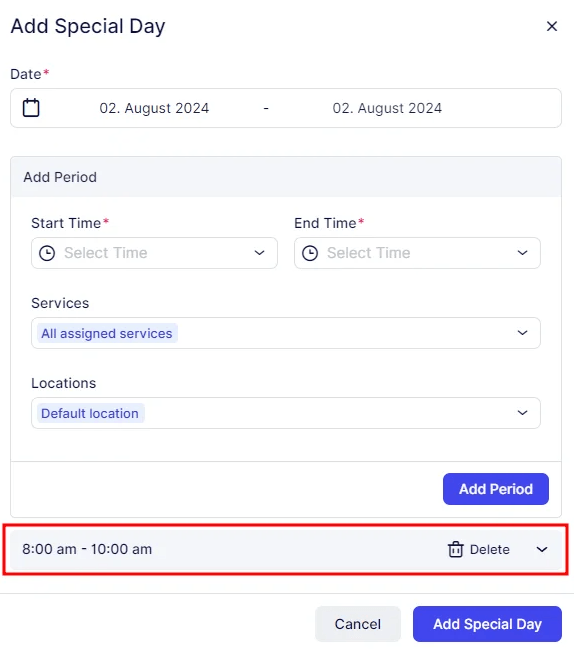Delete the 8:00 am - 10:00 am period
The height and width of the screenshot is (664, 574).
(479, 549)
